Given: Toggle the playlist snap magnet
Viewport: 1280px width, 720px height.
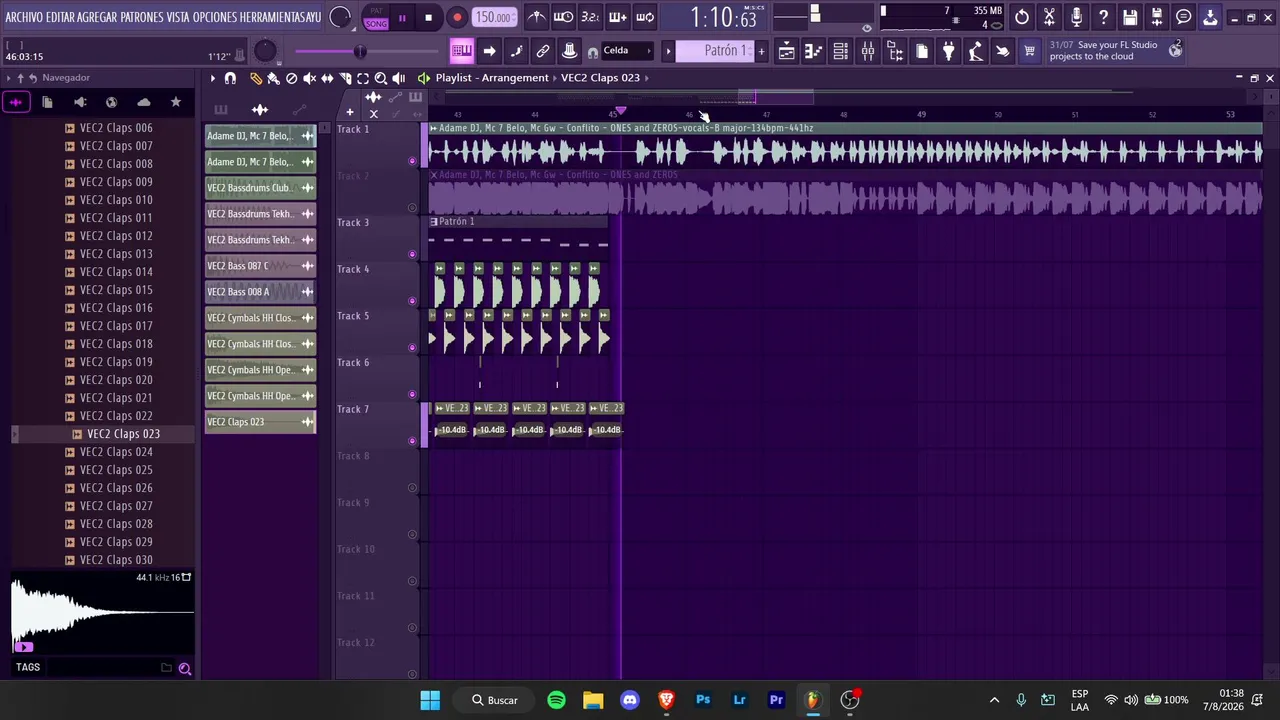Looking at the screenshot, I should pyautogui.click(x=230, y=78).
